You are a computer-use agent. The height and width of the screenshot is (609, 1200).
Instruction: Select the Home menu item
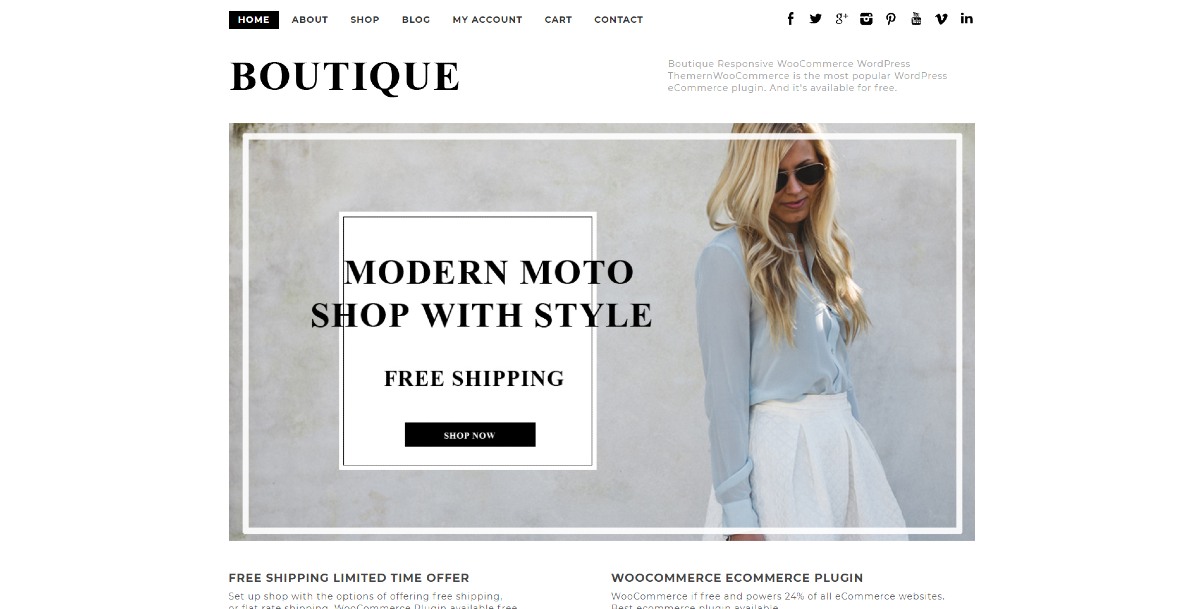[254, 20]
